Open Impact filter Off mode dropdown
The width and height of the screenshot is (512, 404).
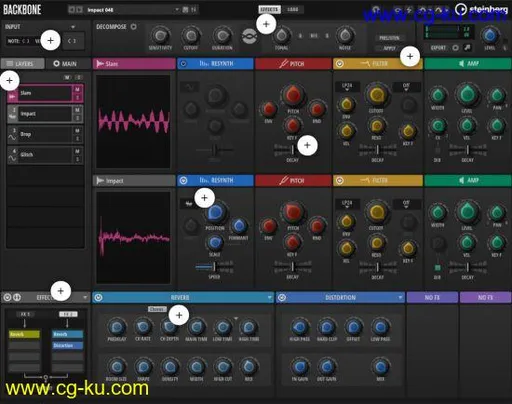point(406,204)
